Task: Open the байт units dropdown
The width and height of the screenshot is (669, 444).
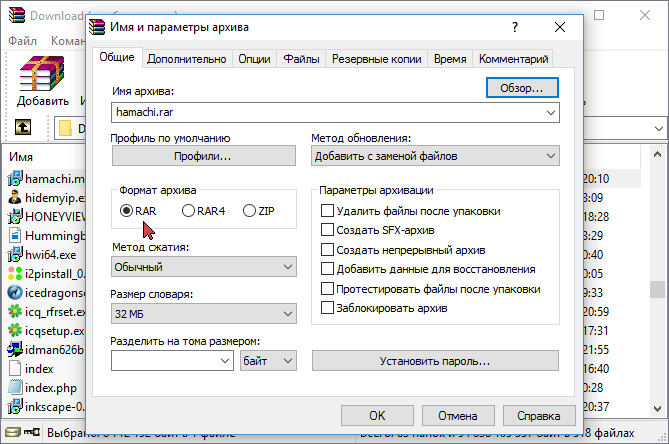Action: [x=268, y=361]
